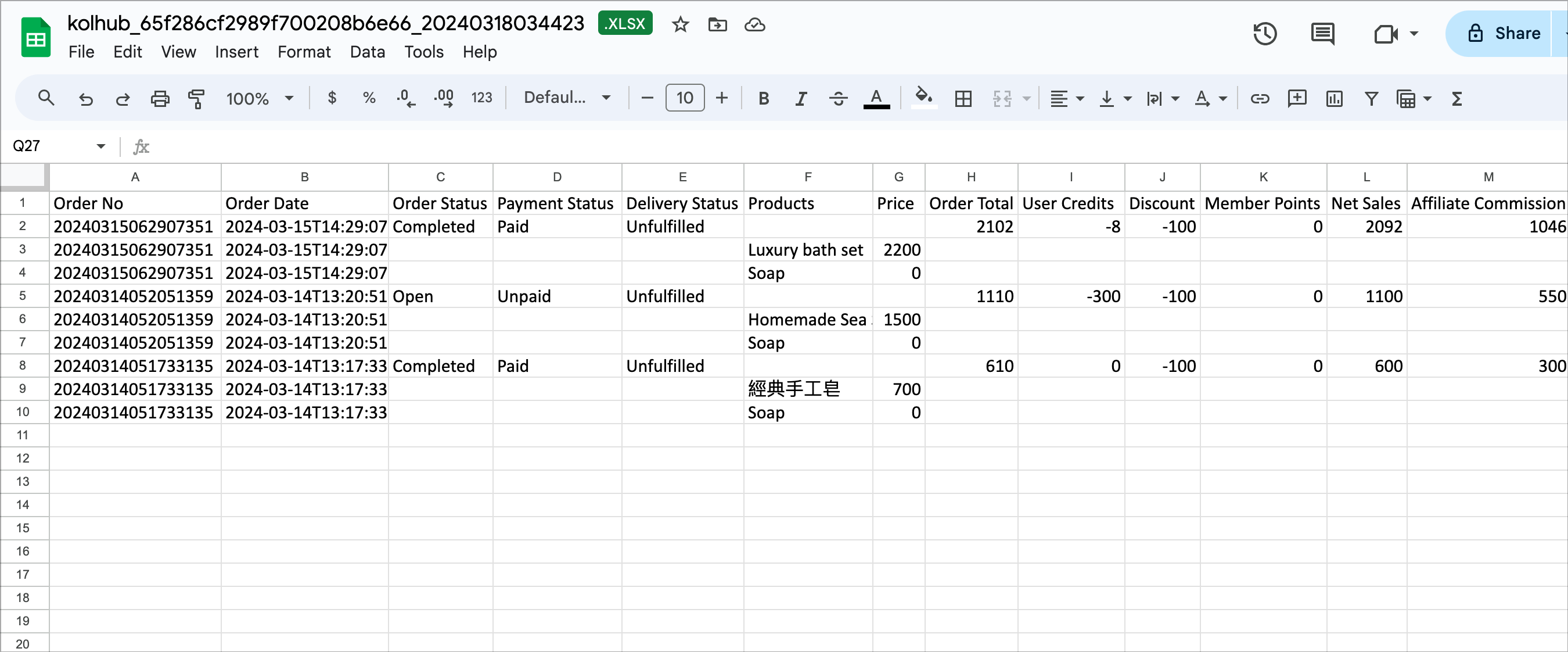Format as percent
The image size is (1568, 652).
(369, 98)
